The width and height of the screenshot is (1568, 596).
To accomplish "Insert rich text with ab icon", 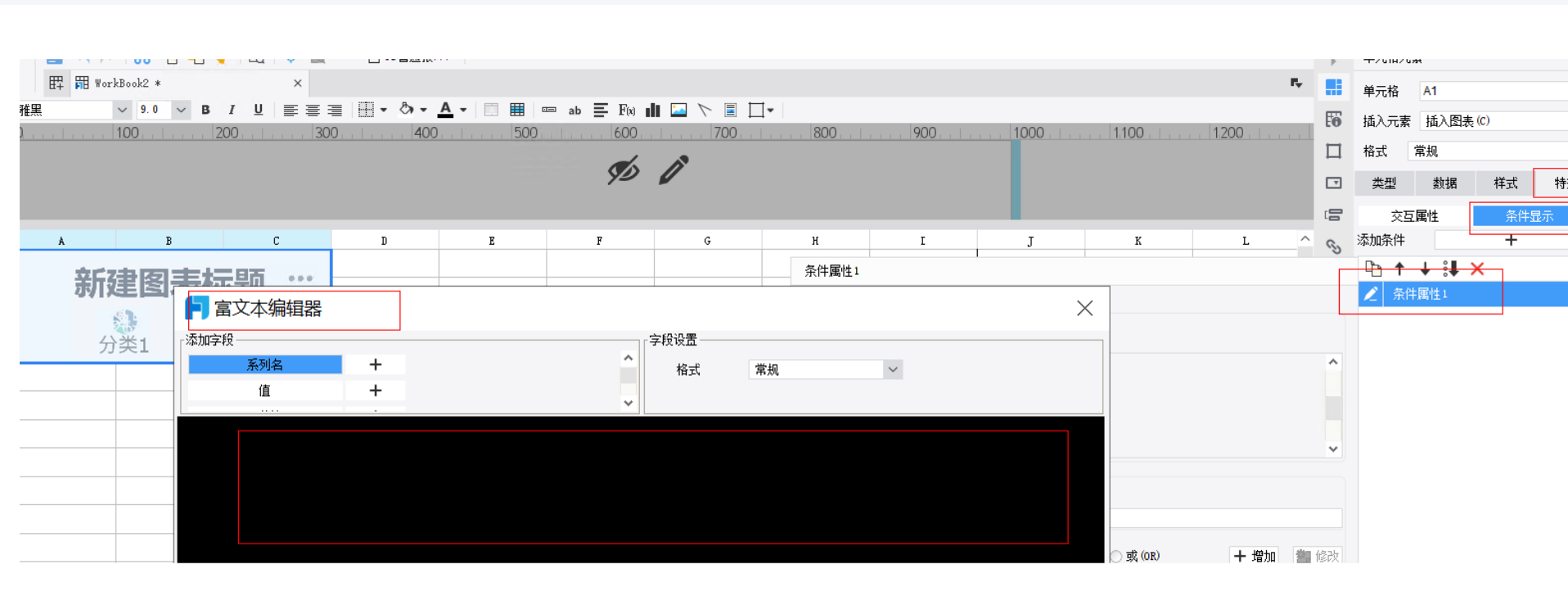I will coord(574,111).
